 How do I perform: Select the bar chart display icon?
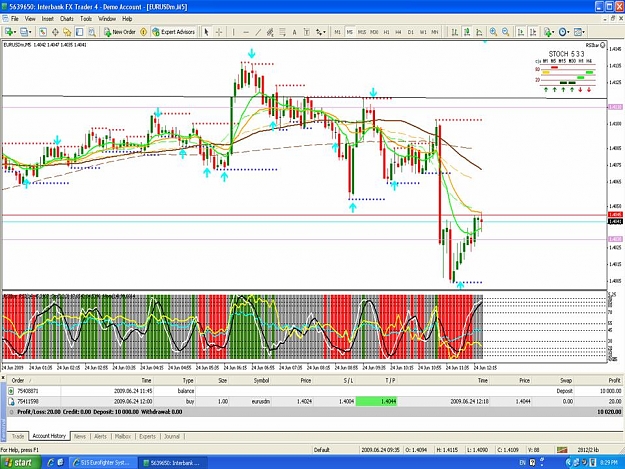(455, 32)
